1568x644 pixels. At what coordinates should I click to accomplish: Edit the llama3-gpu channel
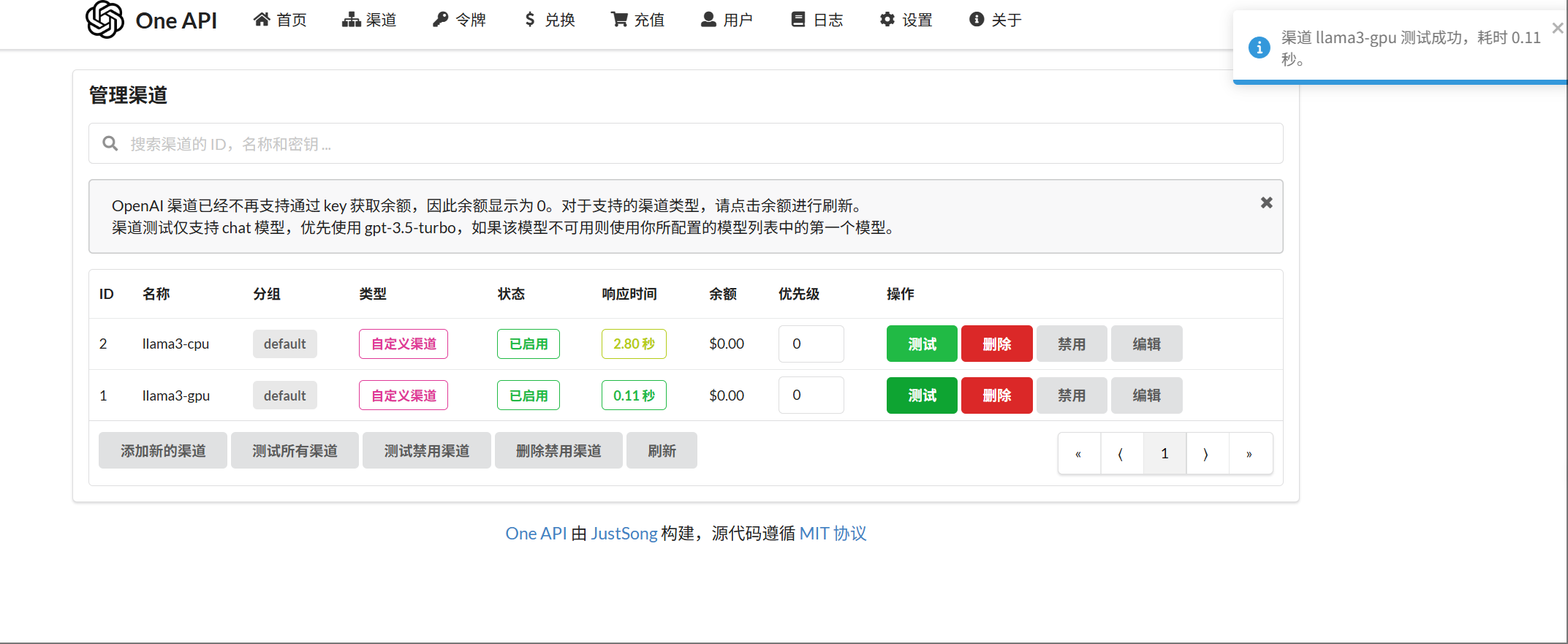(1145, 395)
